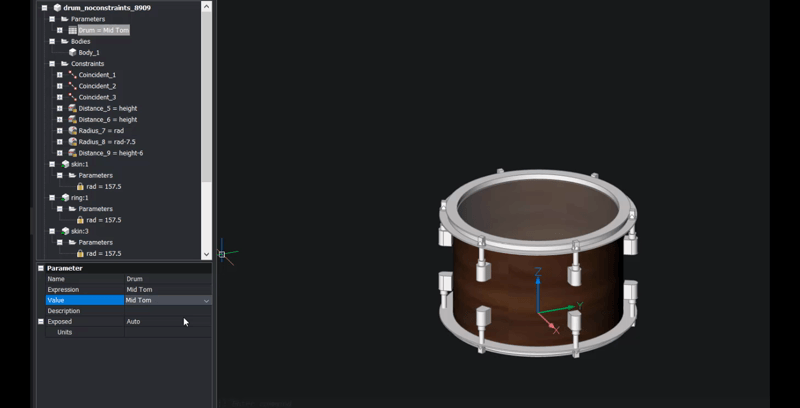
Task: Expand the Coincident_2 constraint node
Action: 59,86
